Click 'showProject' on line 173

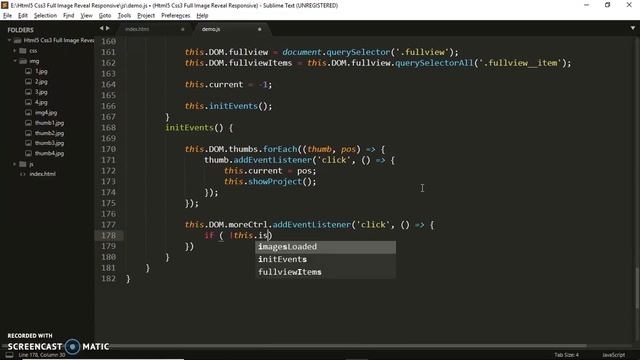(274, 182)
